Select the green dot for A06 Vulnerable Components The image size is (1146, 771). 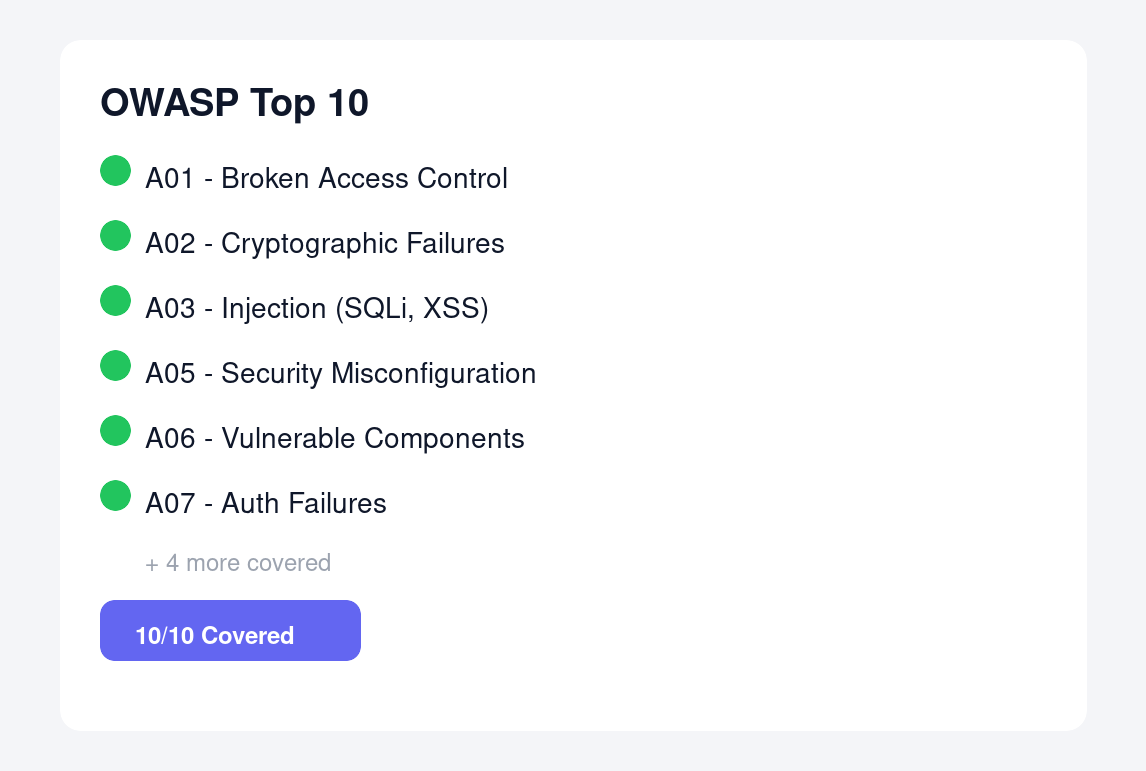(x=115, y=431)
